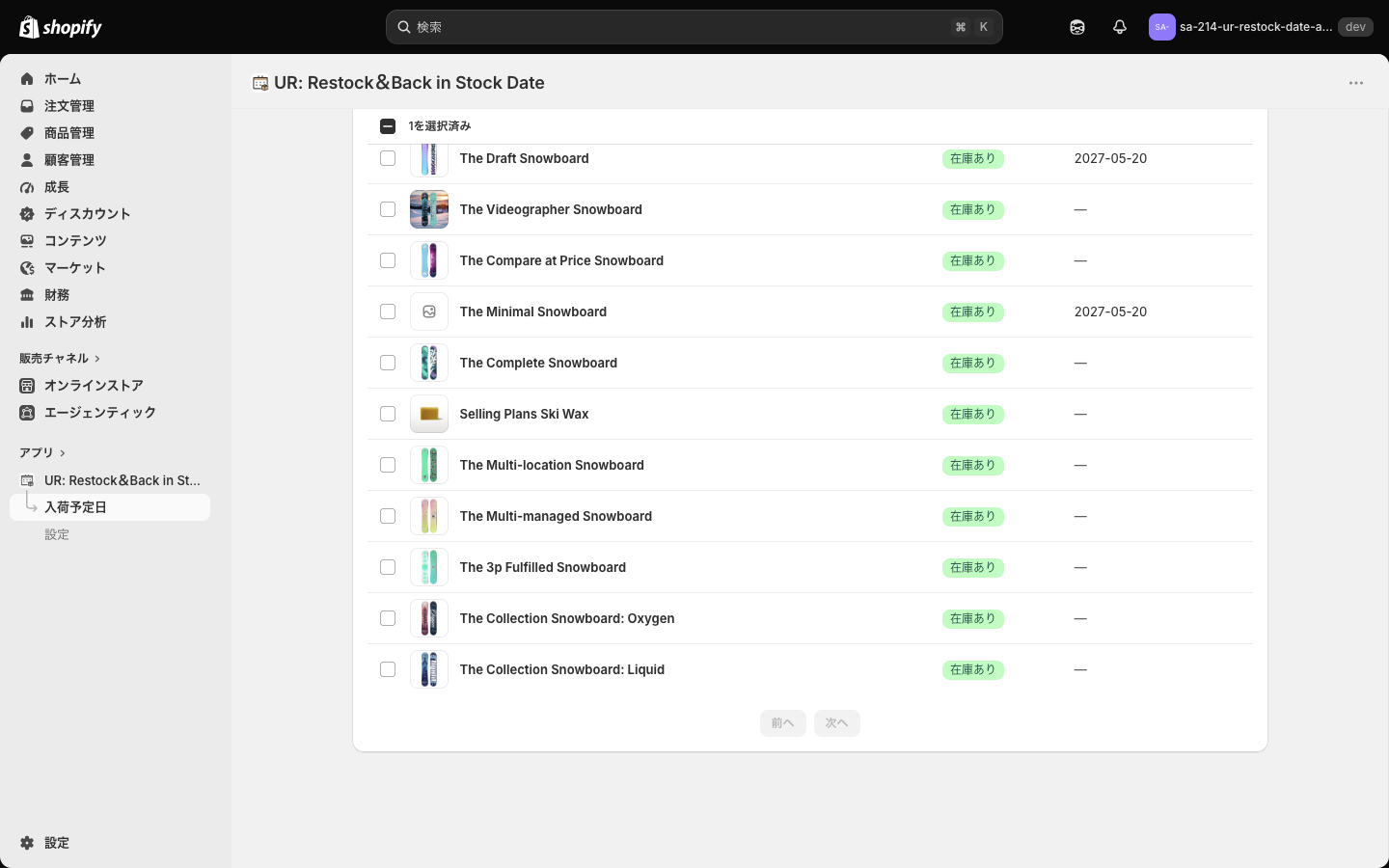Click the オンラインストア store icon
This screenshot has height=868, width=1389.
[x=27, y=386]
